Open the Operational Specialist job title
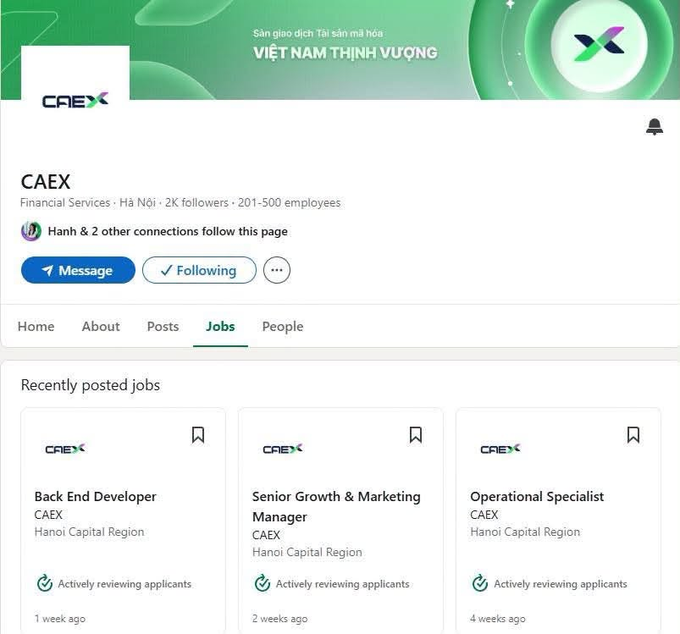 coord(537,497)
